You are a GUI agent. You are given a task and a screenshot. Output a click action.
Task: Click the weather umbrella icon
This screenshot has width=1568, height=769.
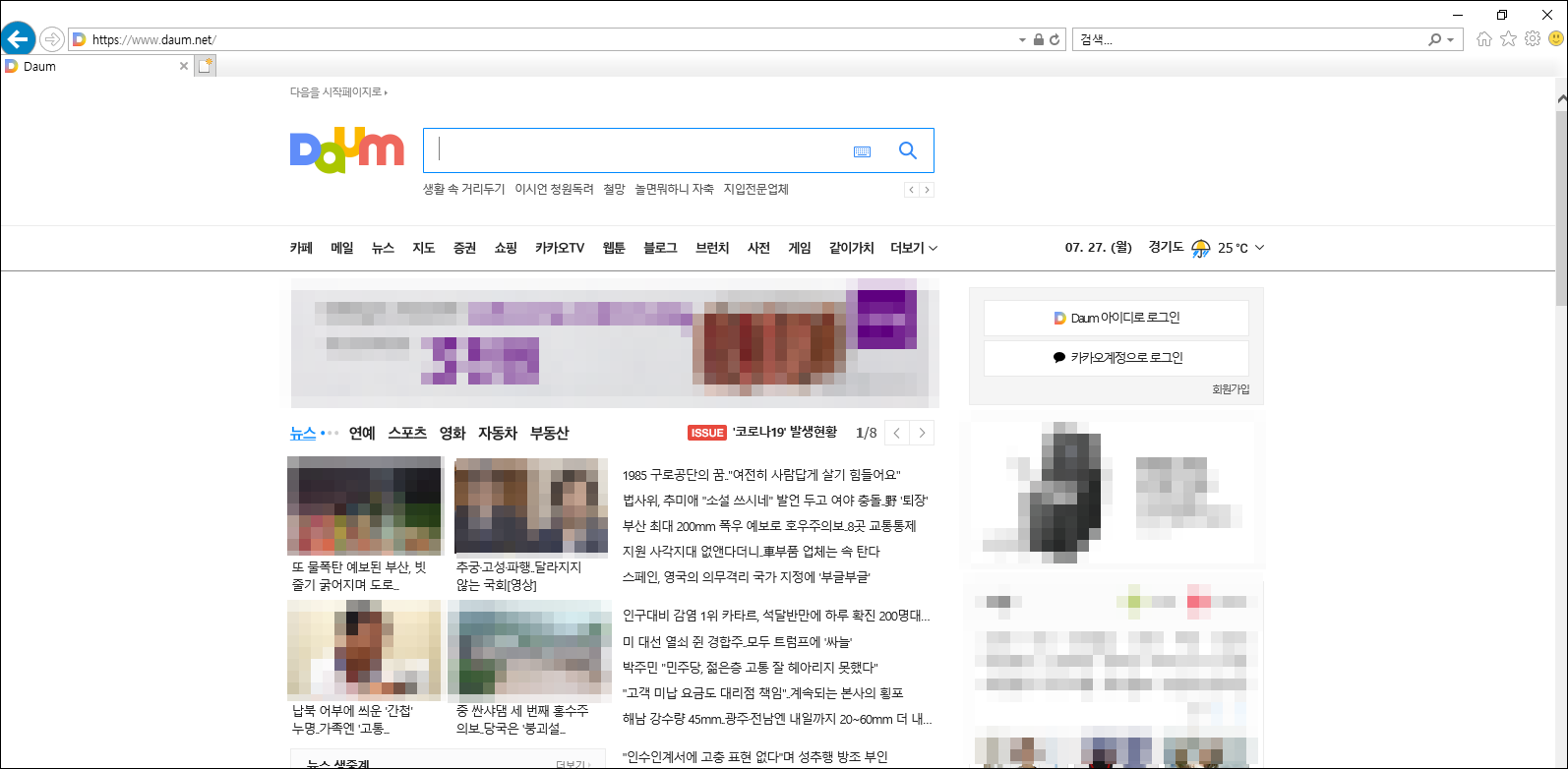[x=1201, y=248]
